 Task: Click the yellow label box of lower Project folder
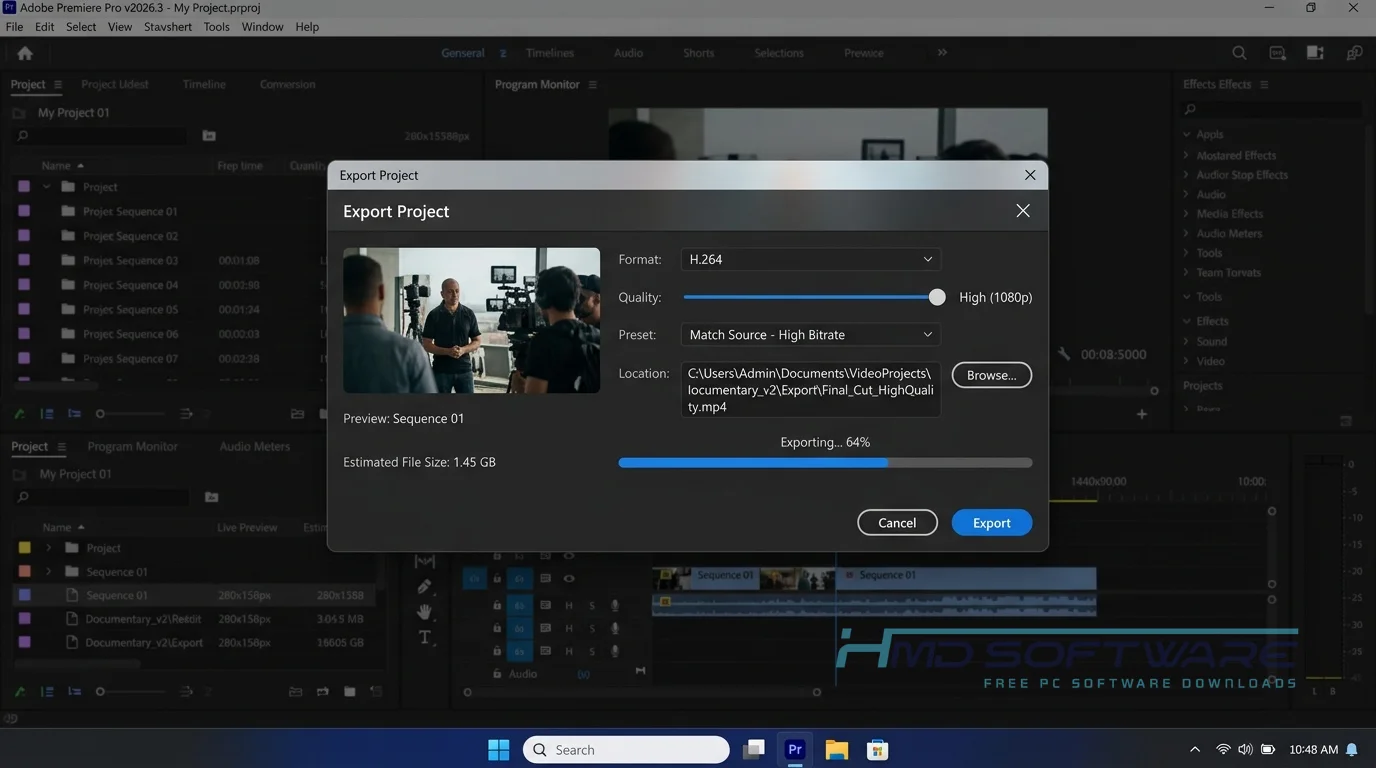tap(24, 548)
